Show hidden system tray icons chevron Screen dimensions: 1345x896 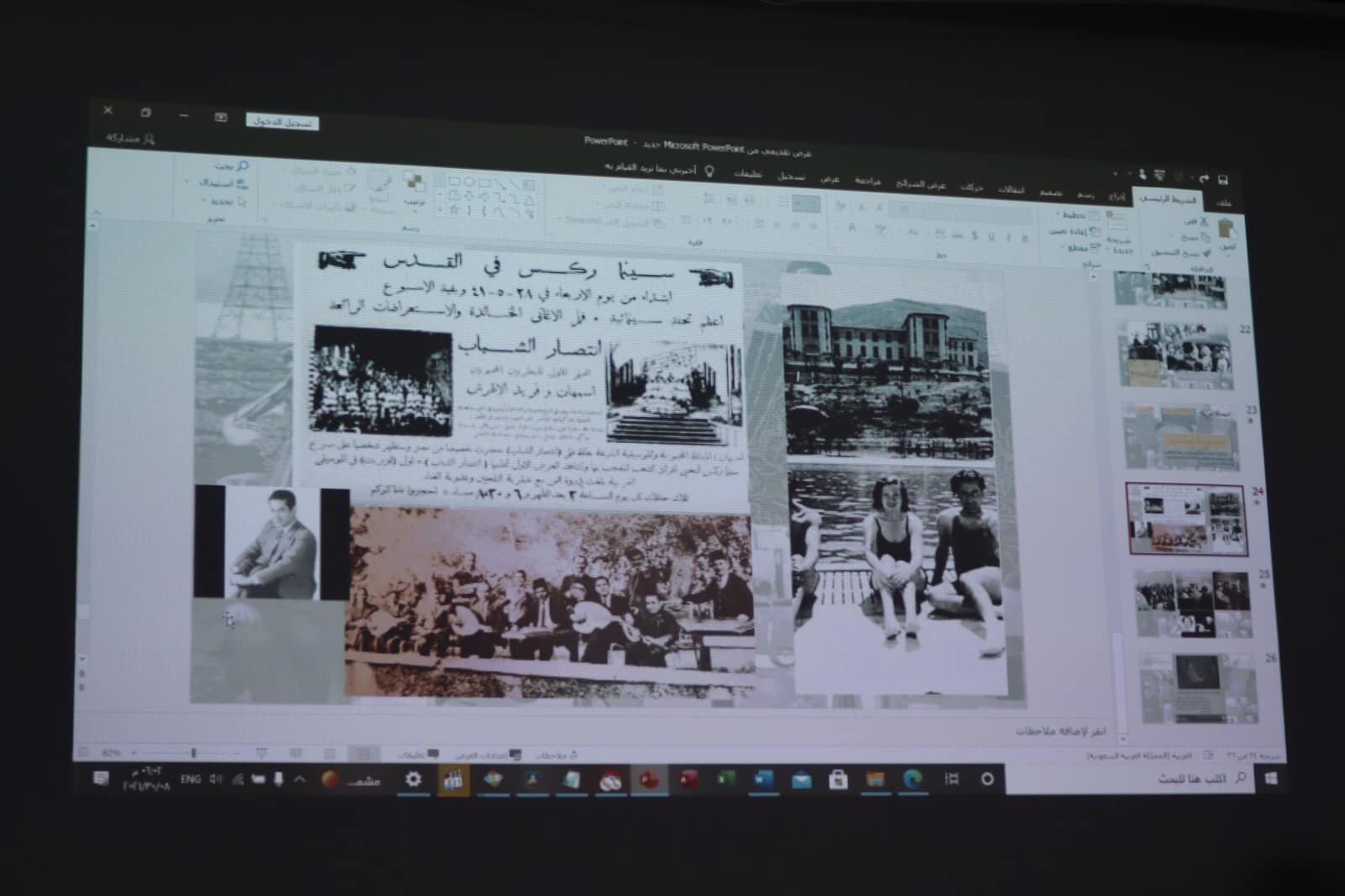click(x=299, y=779)
